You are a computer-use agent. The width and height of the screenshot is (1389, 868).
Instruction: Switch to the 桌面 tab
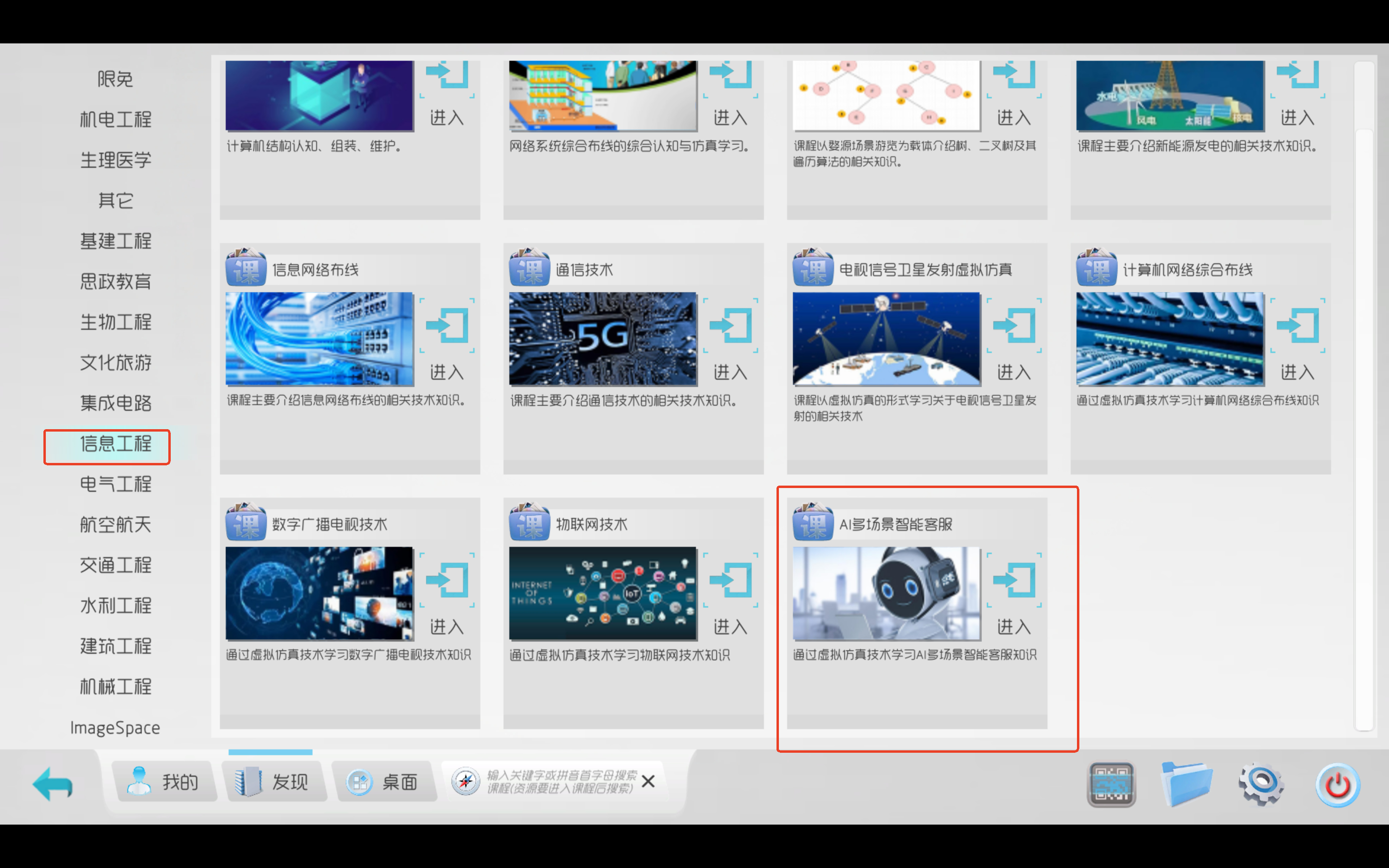click(383, 781)
